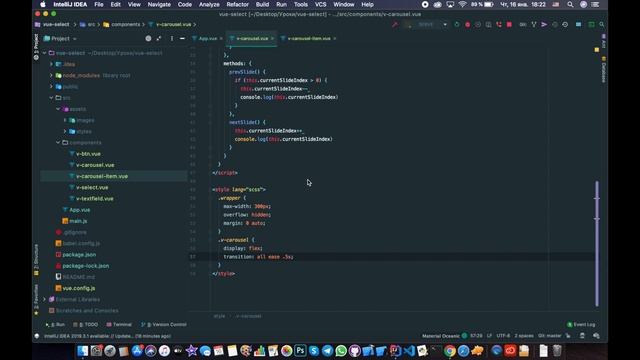Open Photoshop from the Dock
The width and height of the screenshot is (640, 360).
point(300,351)
